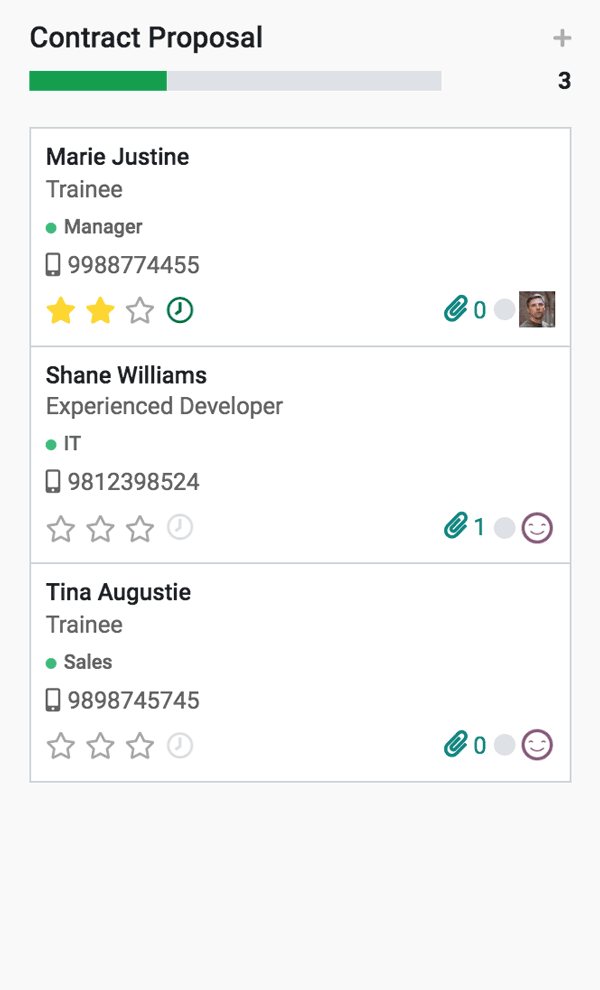Viewport: 600px width, 990px height.
Task: Click the activity clock icon on Marie Justine's card
Action: coord(180,310)
